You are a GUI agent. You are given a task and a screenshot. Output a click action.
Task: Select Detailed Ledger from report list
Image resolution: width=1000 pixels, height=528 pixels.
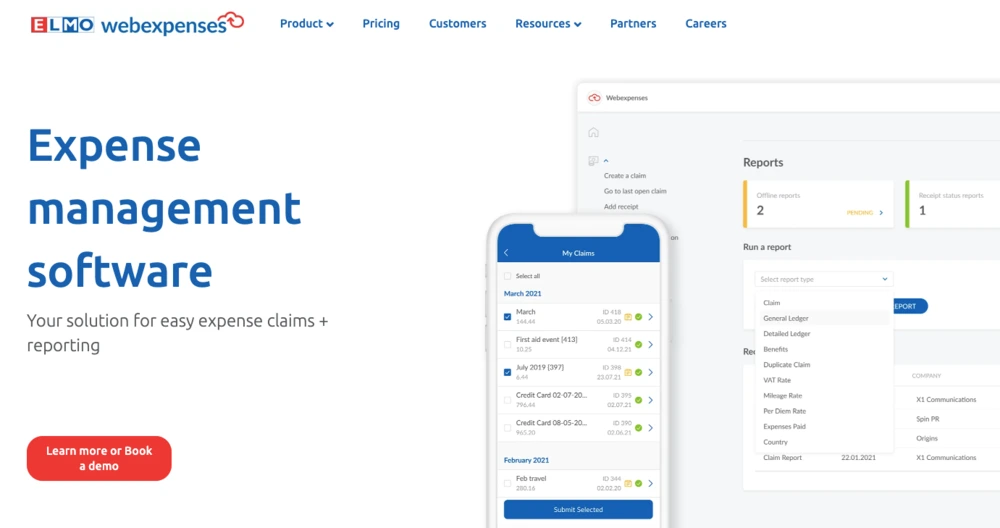tap(786, 334)
